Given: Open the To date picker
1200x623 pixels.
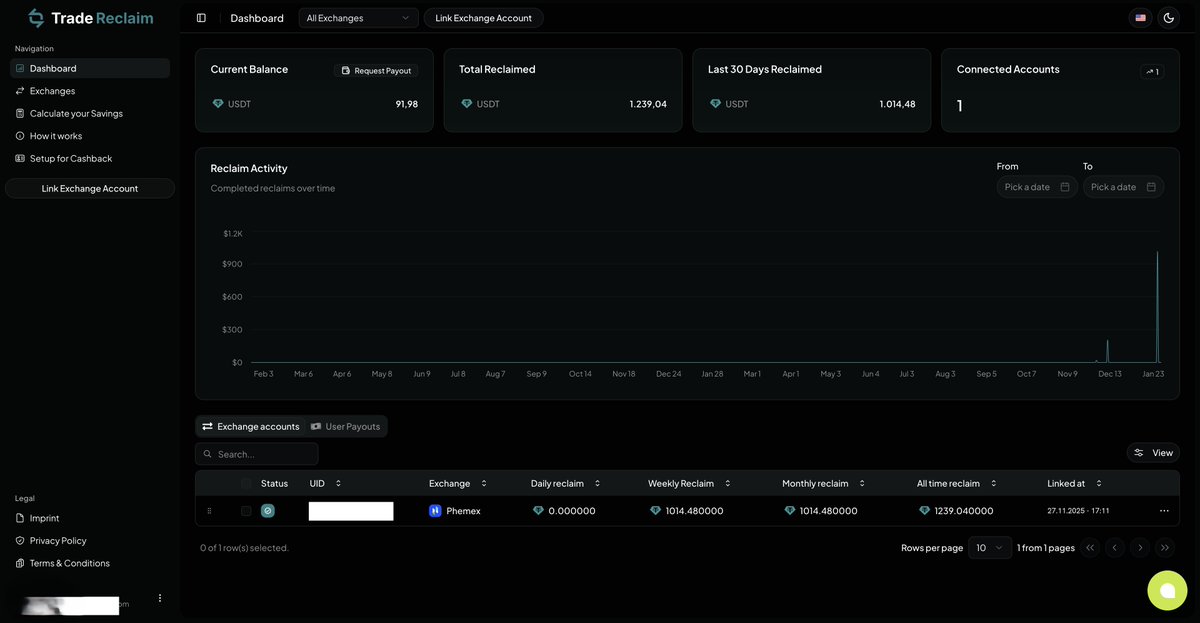Looking at the screenshot, I should point(1123,187).
